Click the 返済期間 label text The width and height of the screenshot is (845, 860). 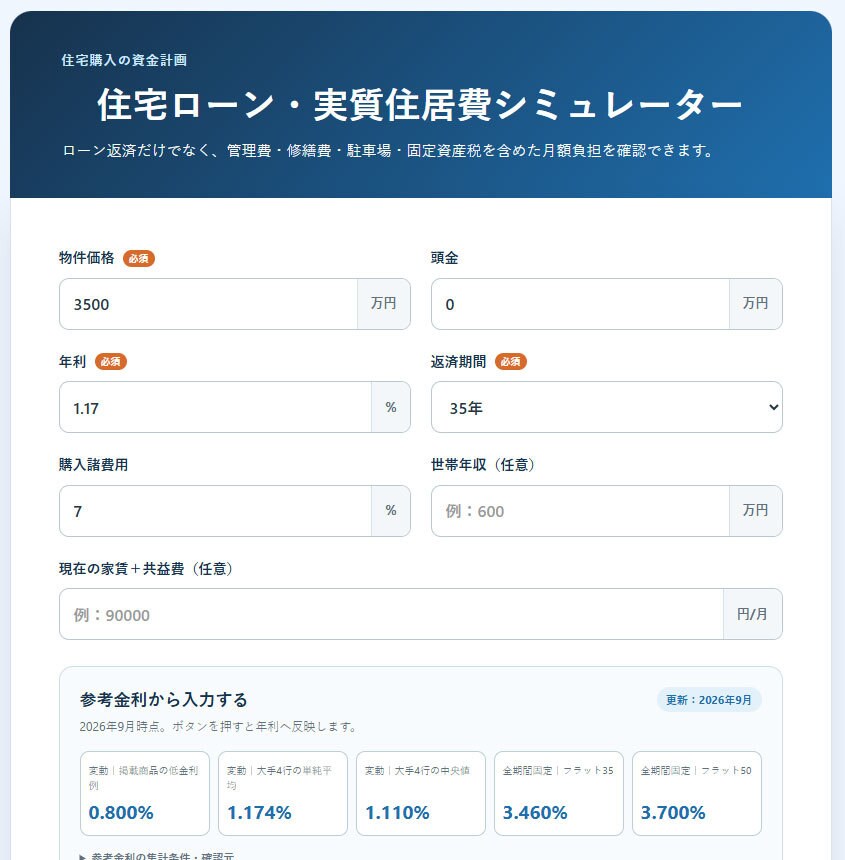click(458, 361)
